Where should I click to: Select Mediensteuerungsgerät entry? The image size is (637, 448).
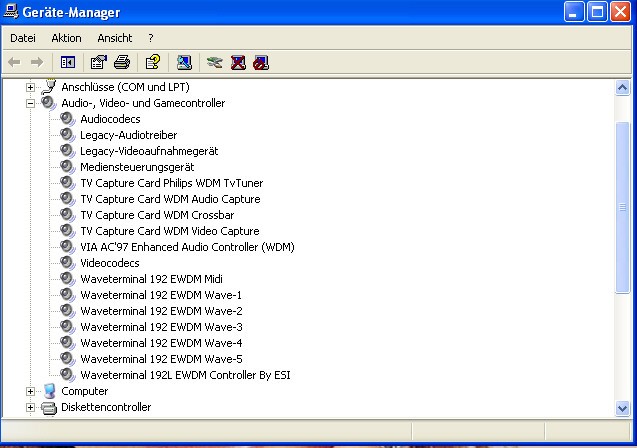[x=137, y=167]
